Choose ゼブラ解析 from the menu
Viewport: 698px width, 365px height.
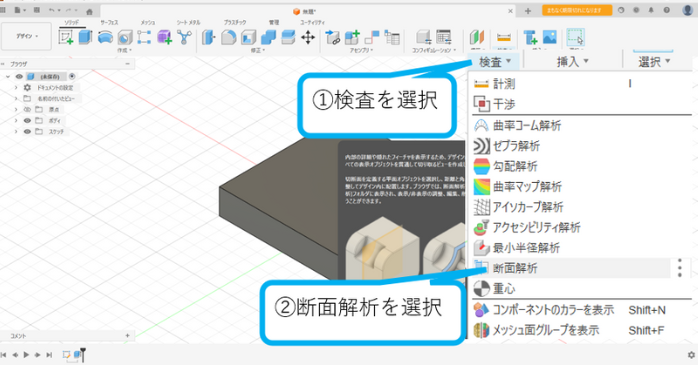(x=581, y=146)
